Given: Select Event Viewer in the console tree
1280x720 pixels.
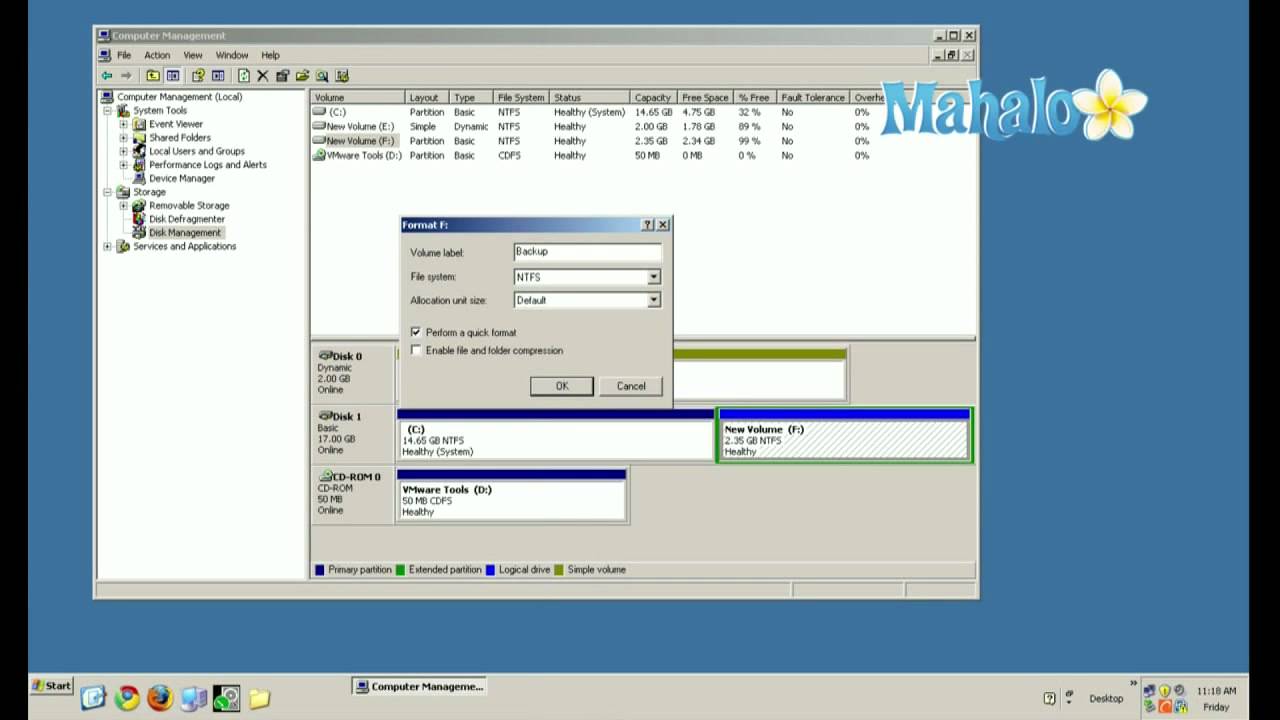Looking at the screenshot, I should (x=176, y=124).
